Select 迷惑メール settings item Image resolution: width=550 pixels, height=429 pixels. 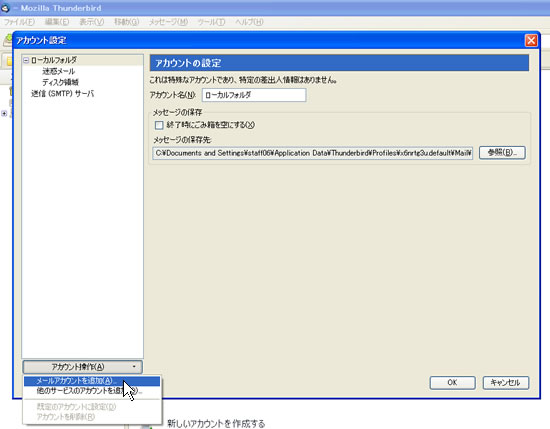(59, 71)
